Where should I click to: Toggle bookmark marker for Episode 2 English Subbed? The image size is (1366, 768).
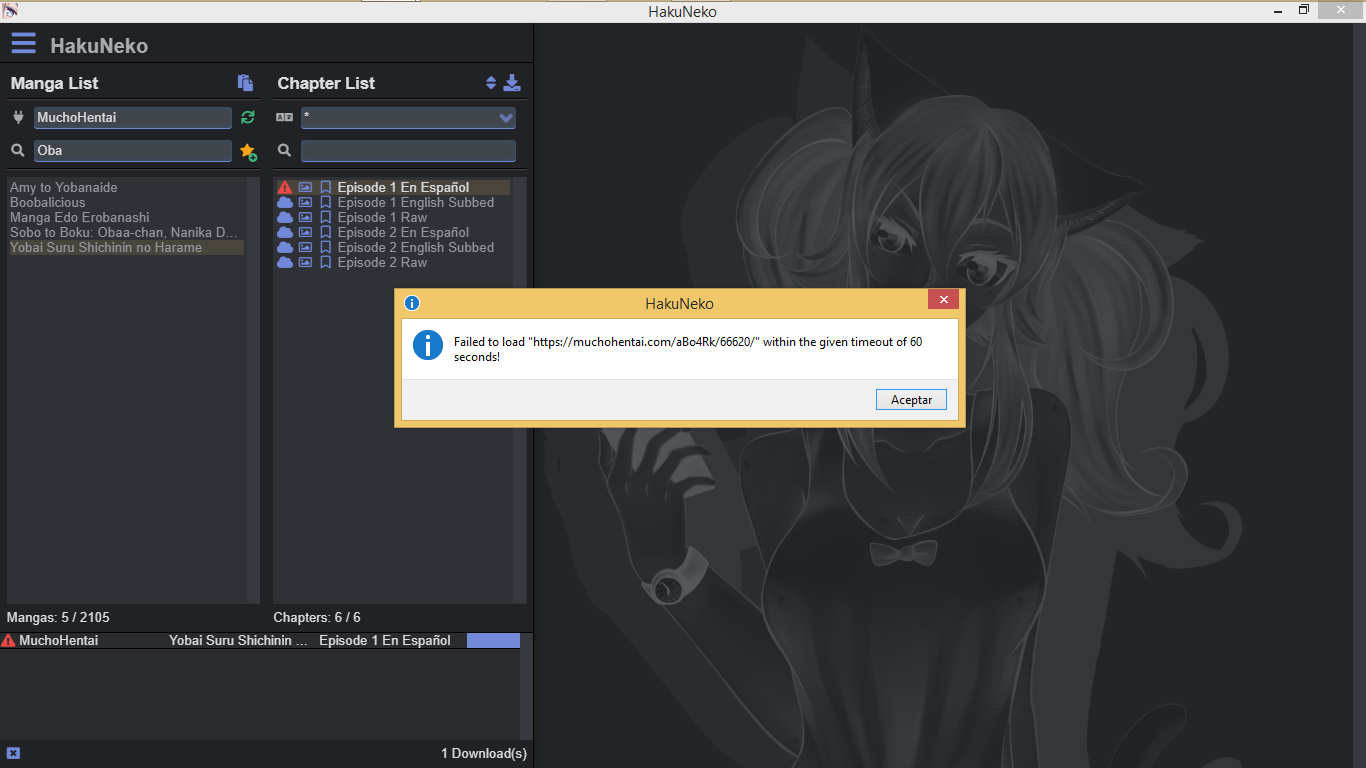(x=325, y=247)
